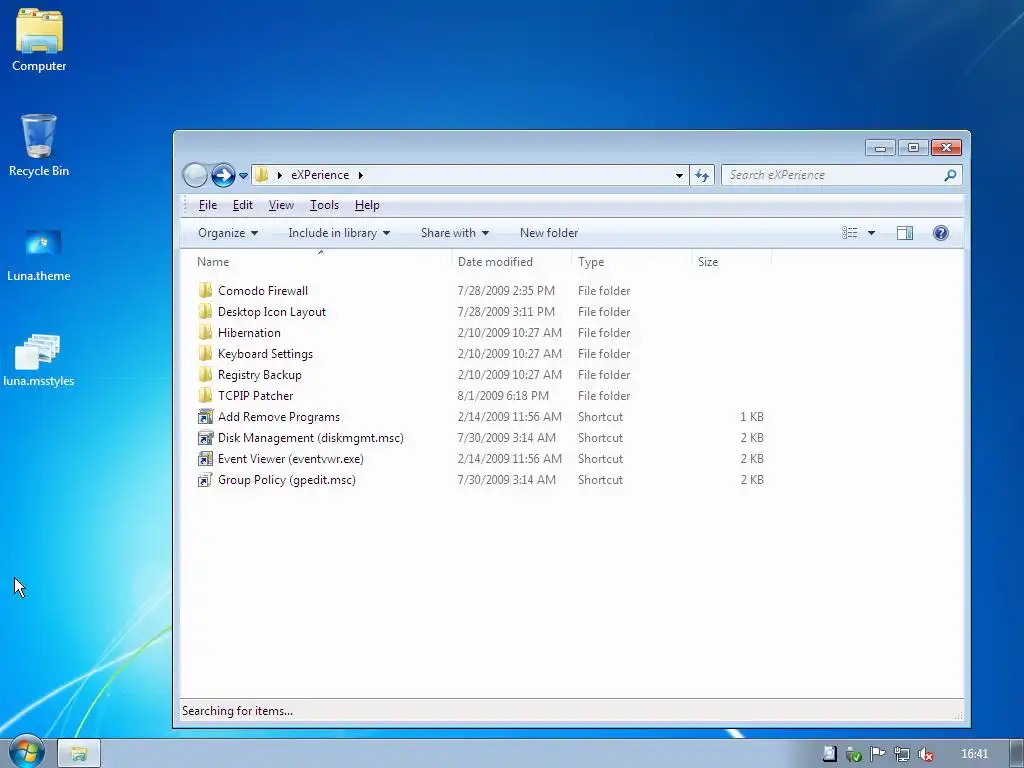
Task: Click the New folder button
Action: [549, 233]
